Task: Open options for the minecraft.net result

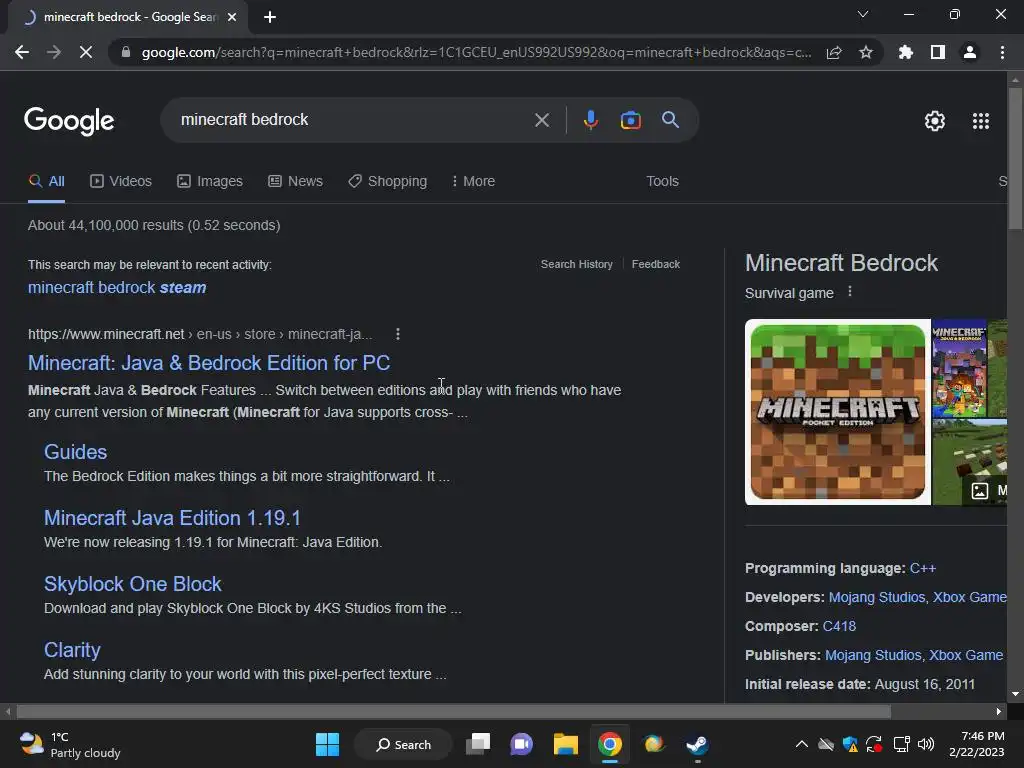Action: tap(398, 334)
